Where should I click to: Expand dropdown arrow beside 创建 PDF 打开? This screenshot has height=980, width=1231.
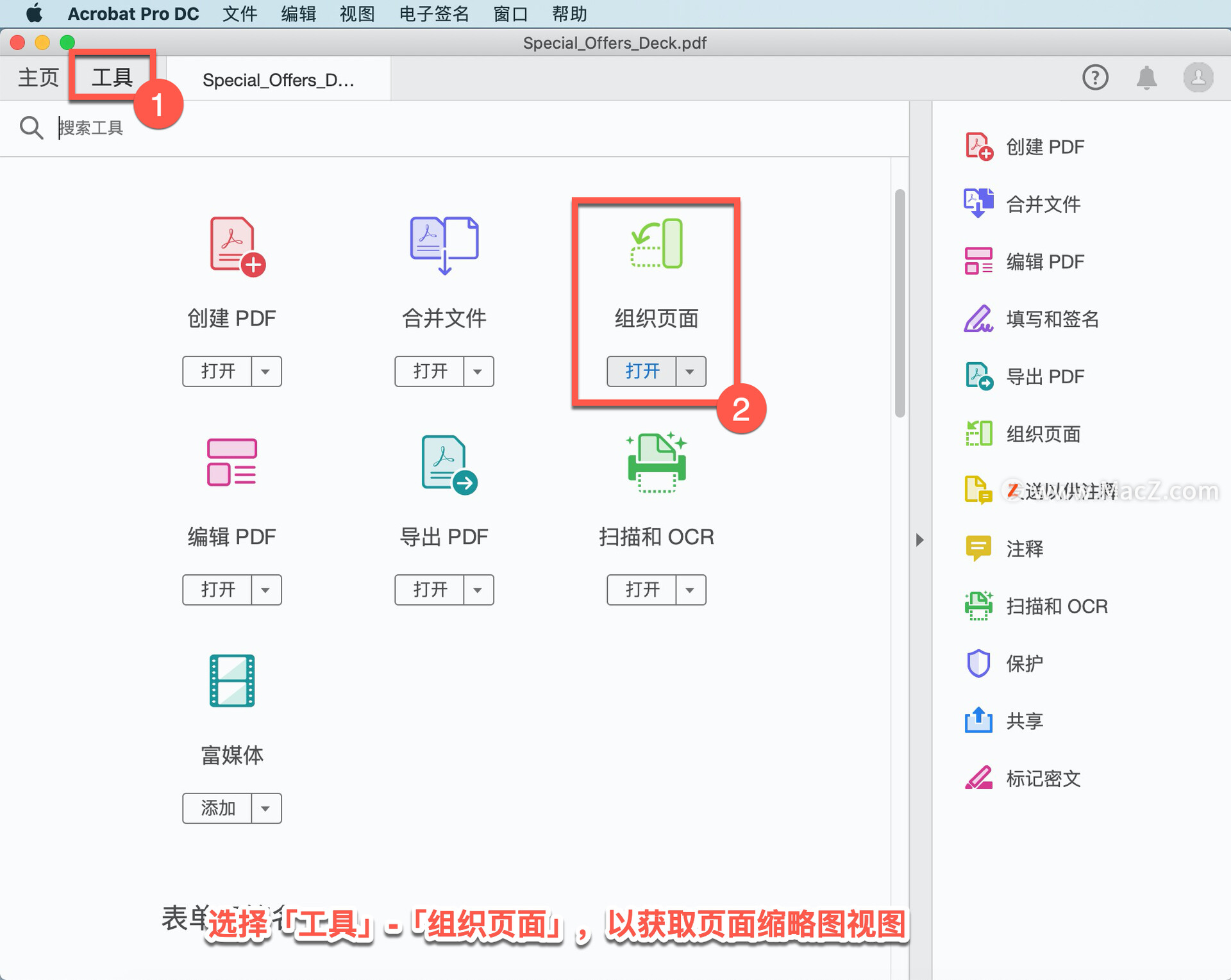coord(265,372)
